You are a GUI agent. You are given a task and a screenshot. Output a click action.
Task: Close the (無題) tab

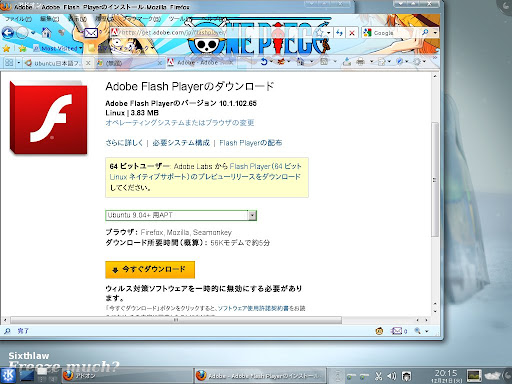click(x=160, y=63)
